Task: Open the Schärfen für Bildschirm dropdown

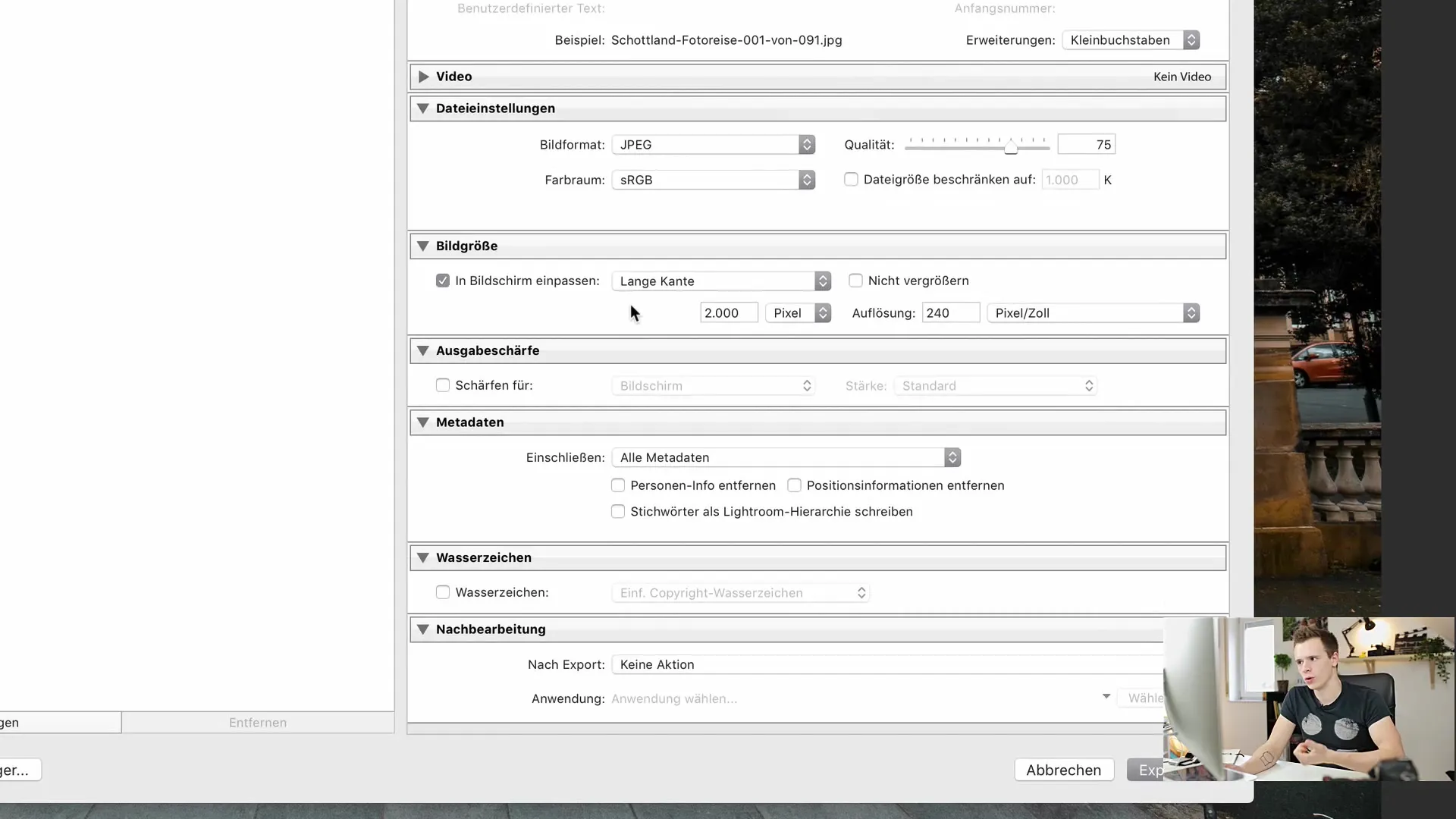Action: (x=714, y=386)
